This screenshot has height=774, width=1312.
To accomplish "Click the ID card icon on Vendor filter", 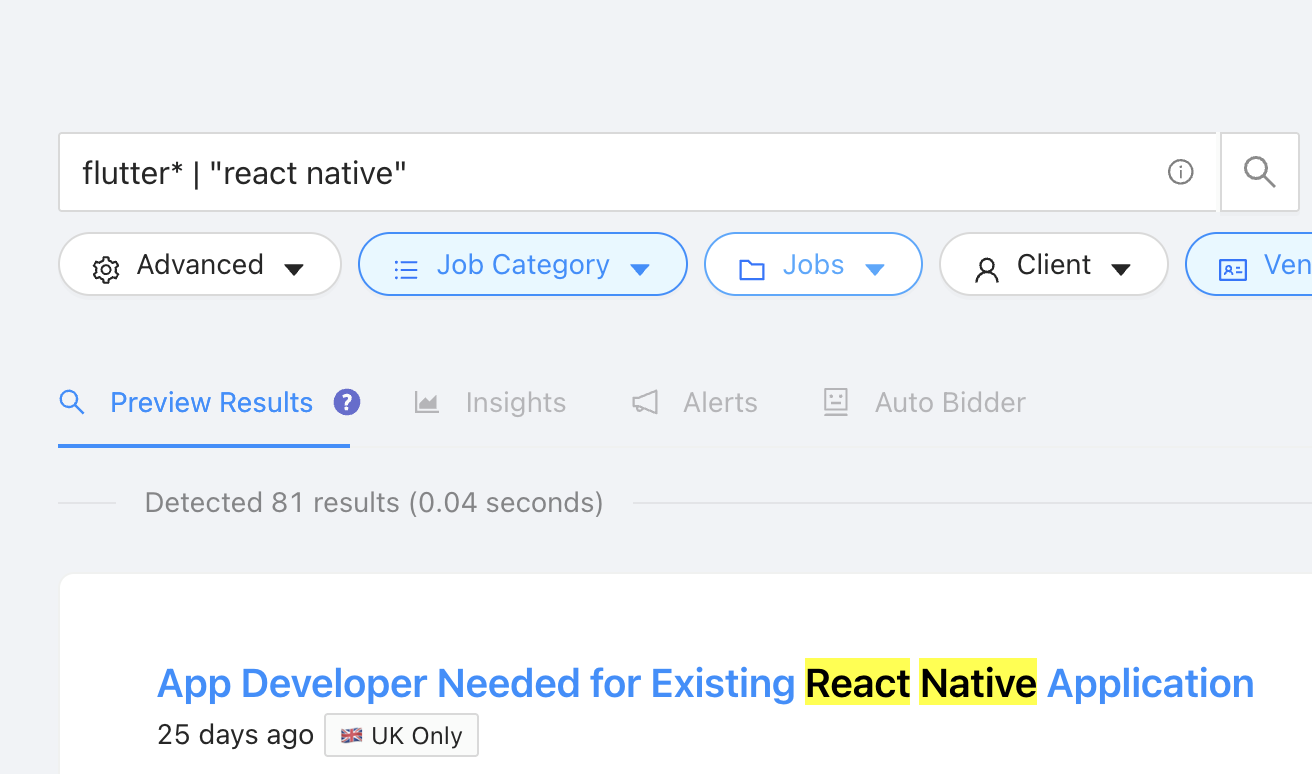I will pyautogui.click(x=1232, y=268).
